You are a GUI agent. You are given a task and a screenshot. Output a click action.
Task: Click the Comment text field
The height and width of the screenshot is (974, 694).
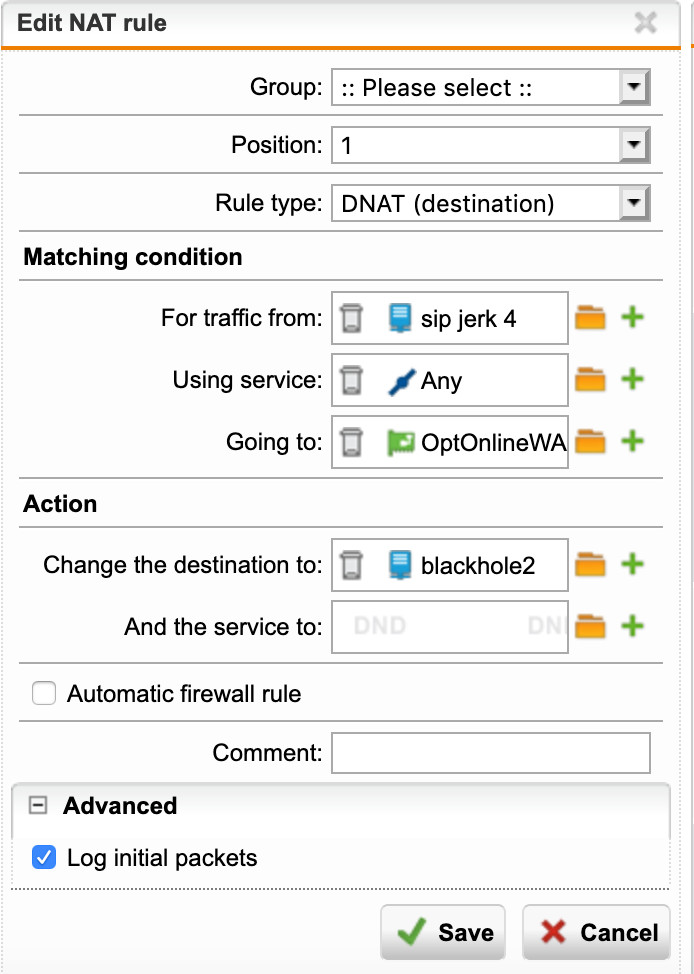point(491,753)
